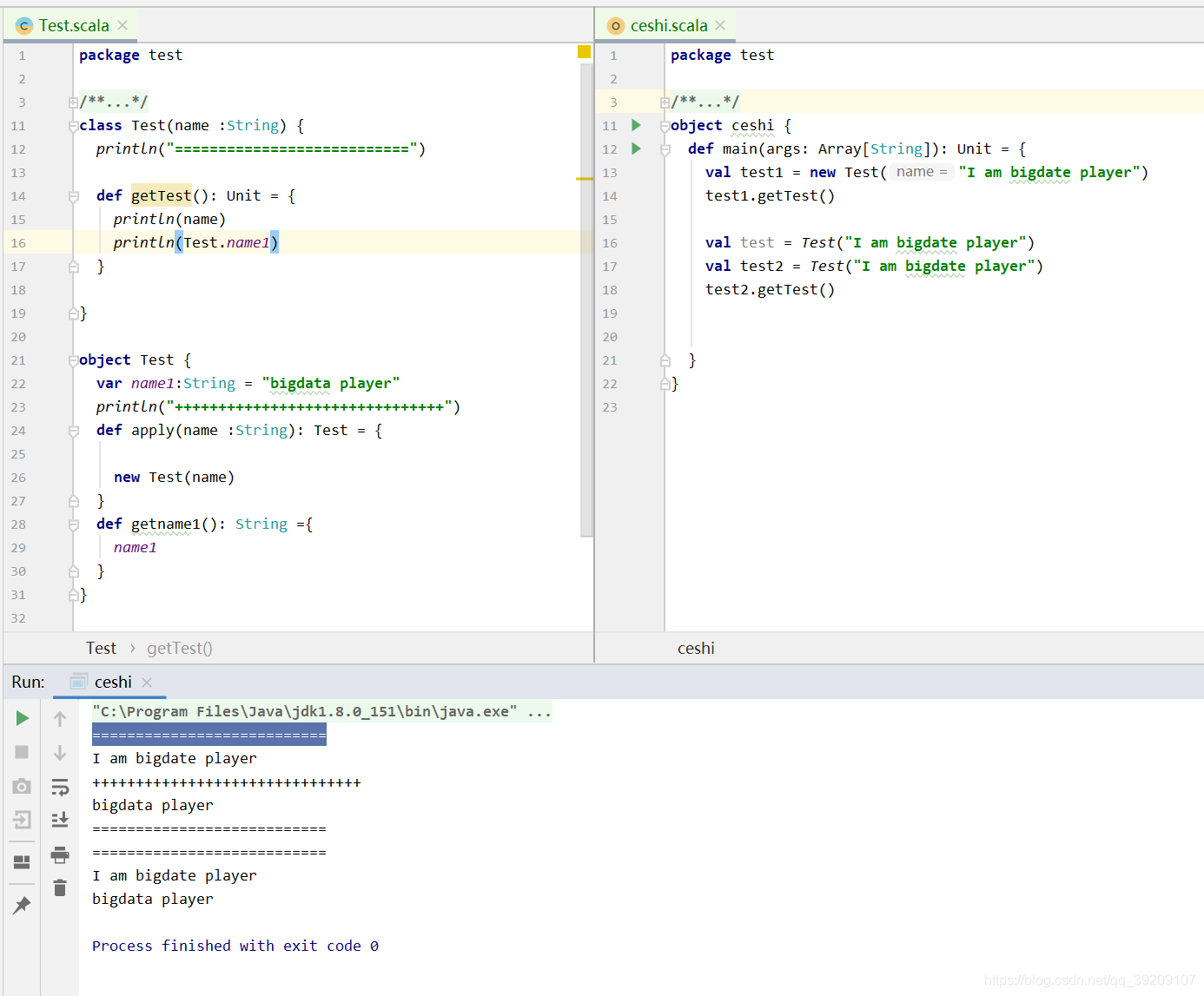The width and height of the screenshot is (1204, 996).
Task: Close the Test.scala tab
Action: 122,25
